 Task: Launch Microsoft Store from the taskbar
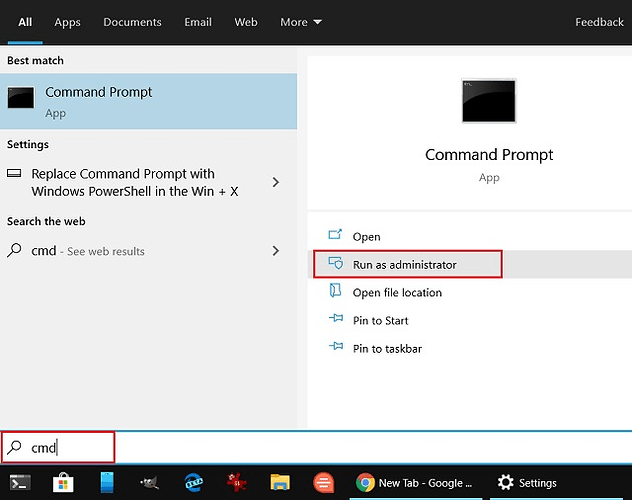tap(64, 483)
